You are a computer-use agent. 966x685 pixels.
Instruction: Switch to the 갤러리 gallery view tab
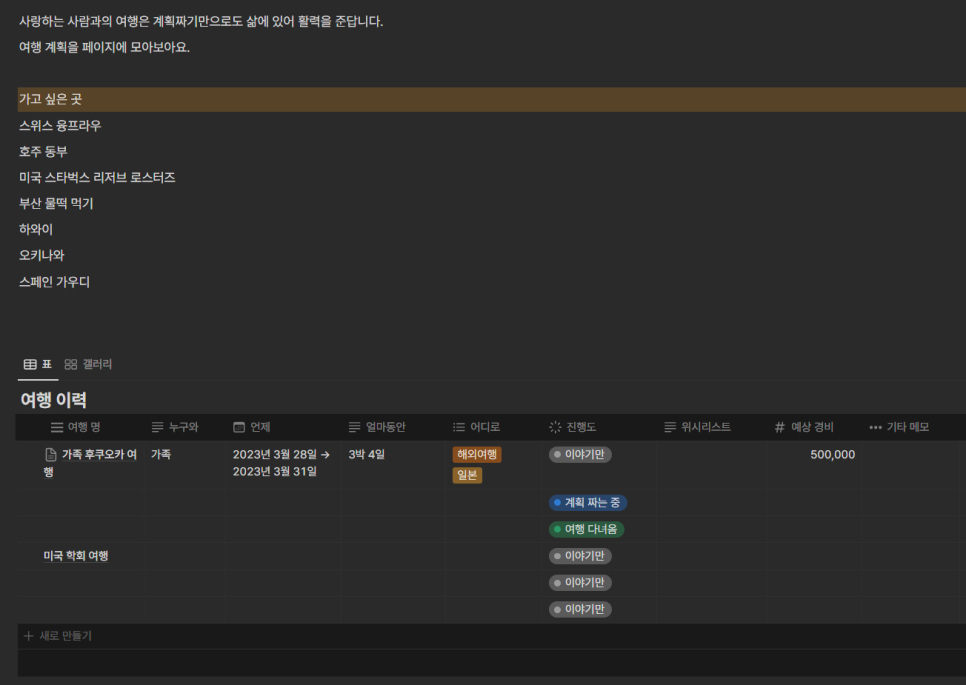88,364
